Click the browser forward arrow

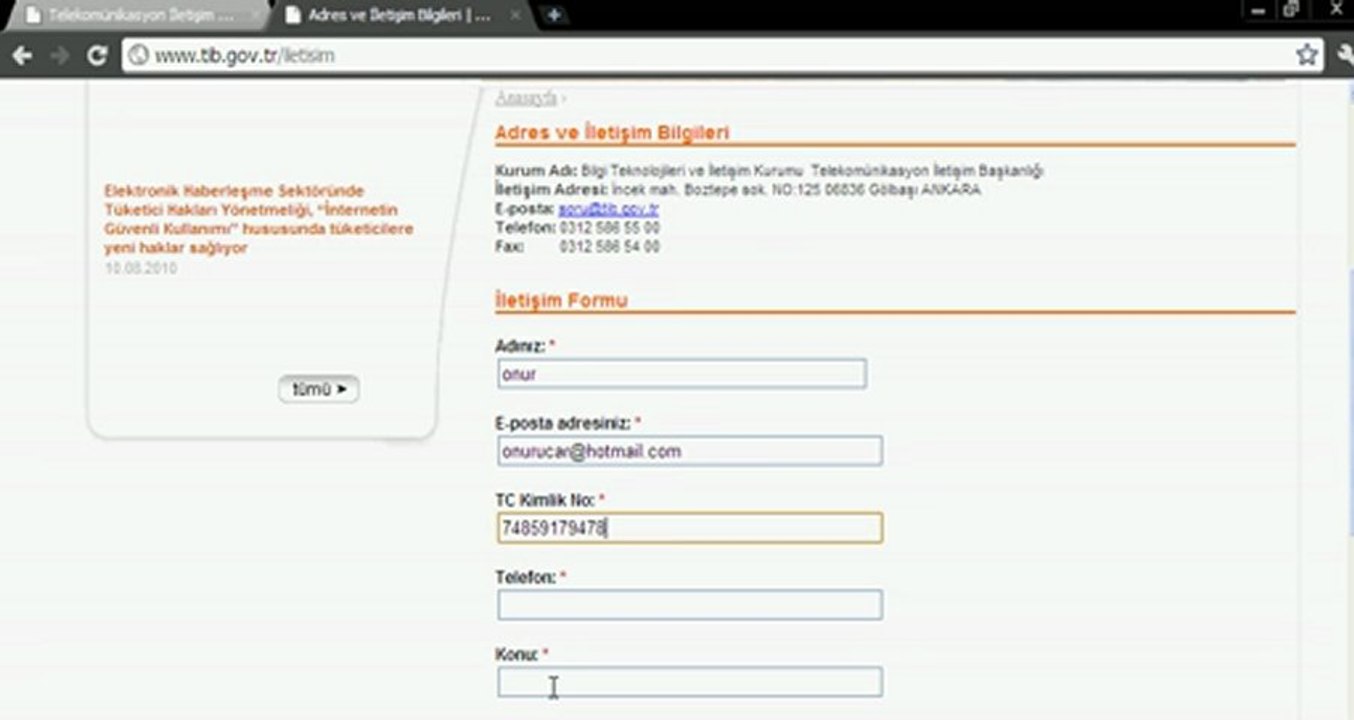60,56
